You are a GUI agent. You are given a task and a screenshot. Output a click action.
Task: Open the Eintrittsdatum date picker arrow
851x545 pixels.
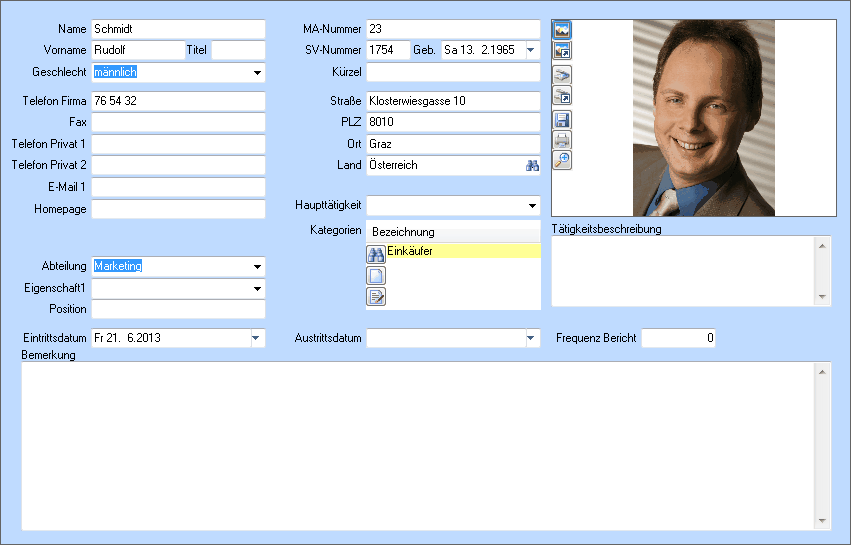(256, 338)
